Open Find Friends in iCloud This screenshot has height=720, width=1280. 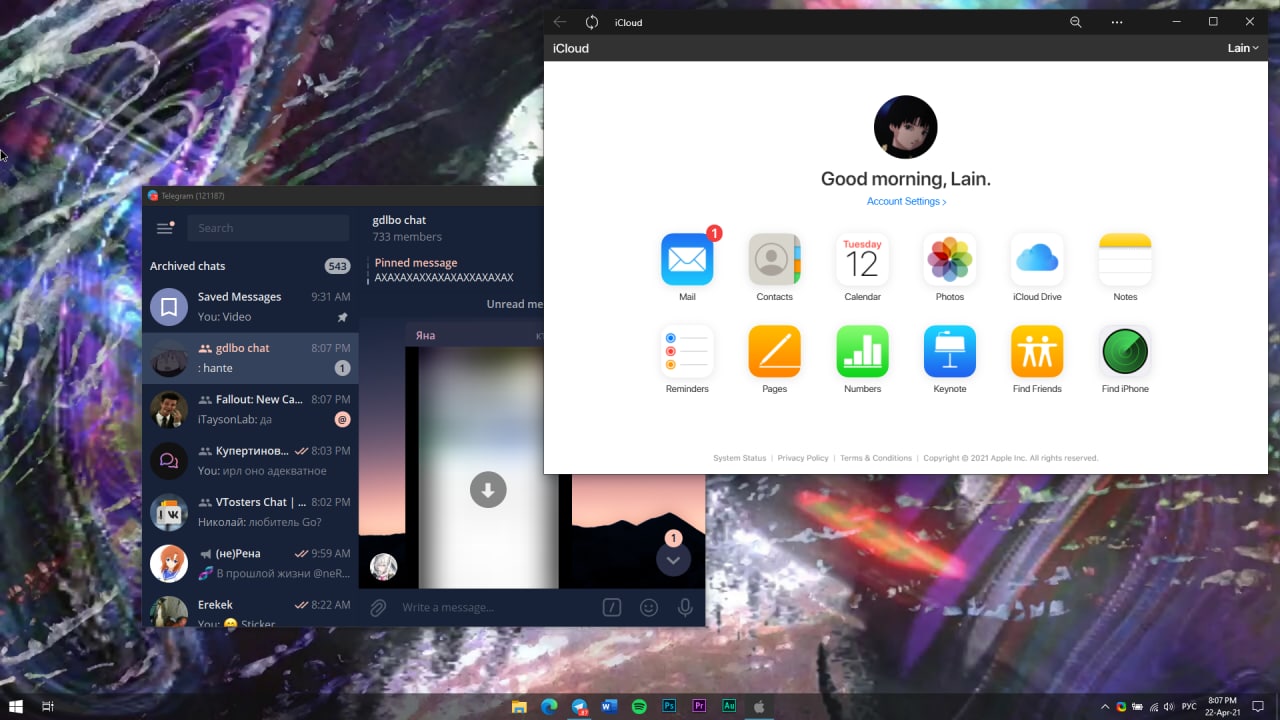pos(1037,351)
